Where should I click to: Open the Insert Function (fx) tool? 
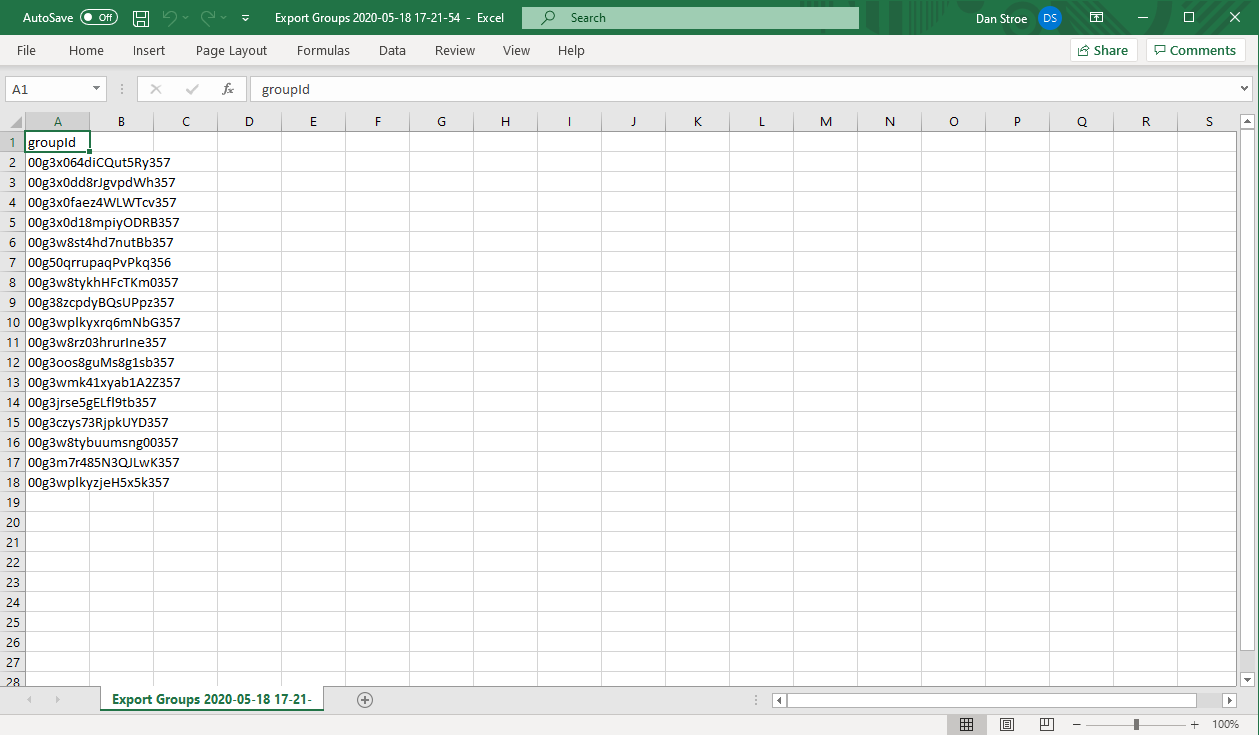point(227,89)
